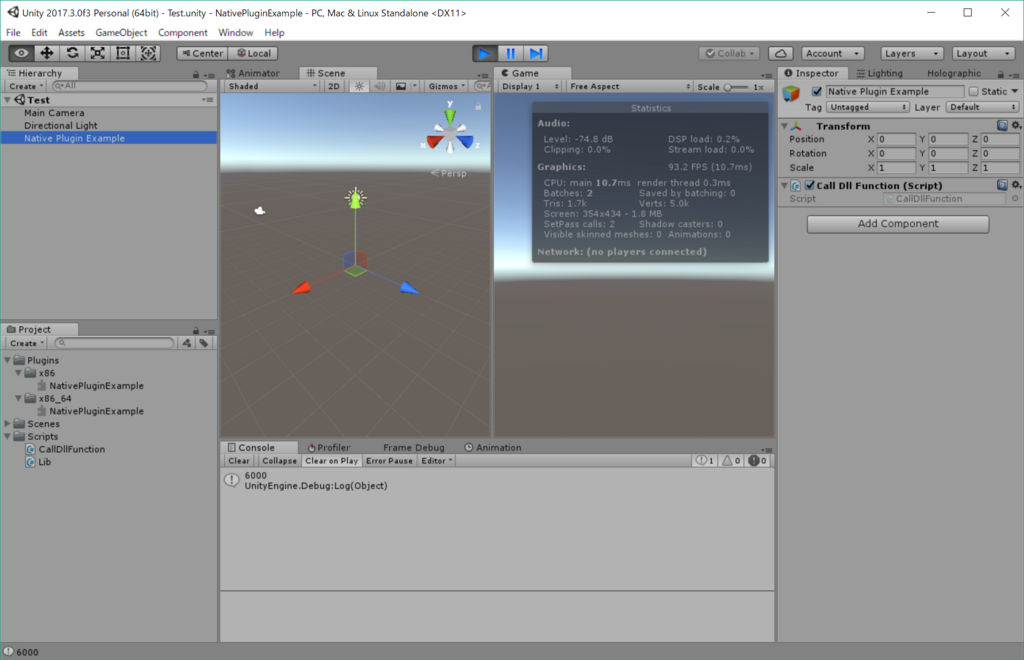Toggle scene audio speaker icon
The width and height of the screenshot is (1024, 660).
pos(379,86)
